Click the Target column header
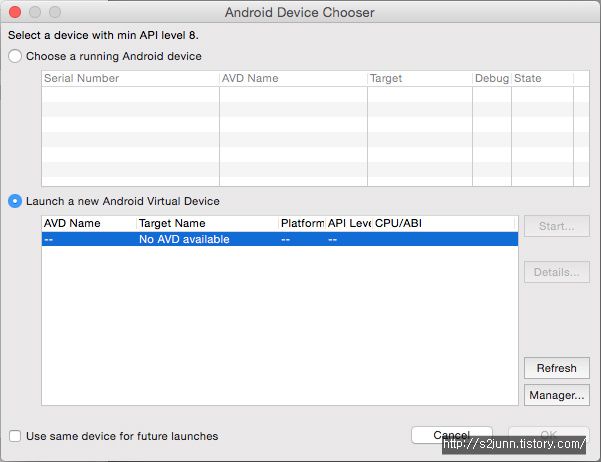 [420, 78]
